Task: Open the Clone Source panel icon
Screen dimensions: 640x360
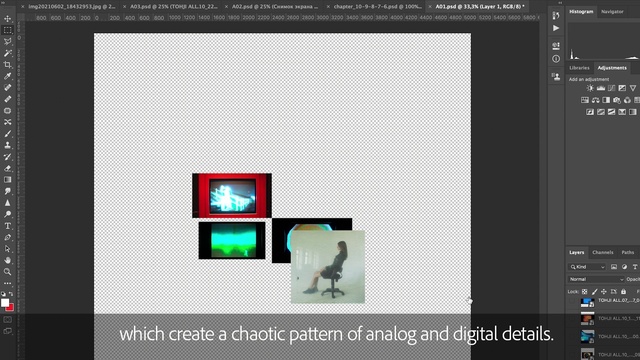Action: tap(556, 76)
